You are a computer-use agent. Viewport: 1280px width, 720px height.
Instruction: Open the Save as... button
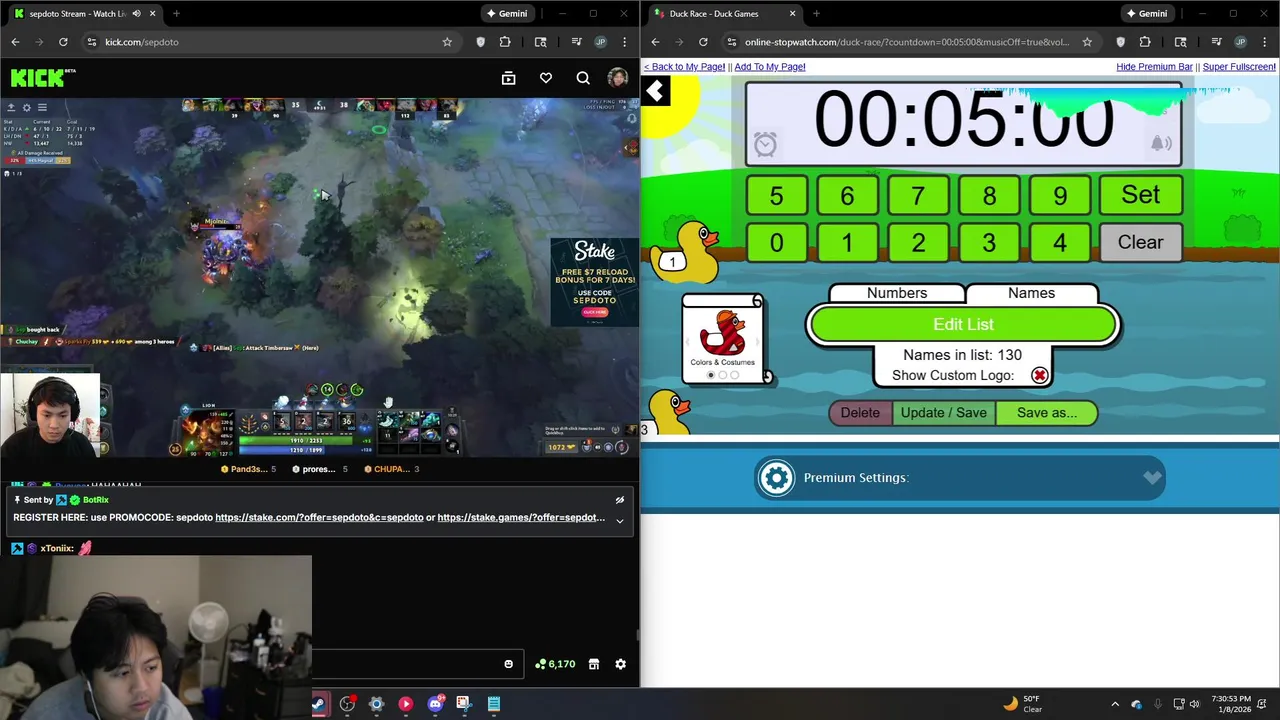click(x=1047, y=413)
